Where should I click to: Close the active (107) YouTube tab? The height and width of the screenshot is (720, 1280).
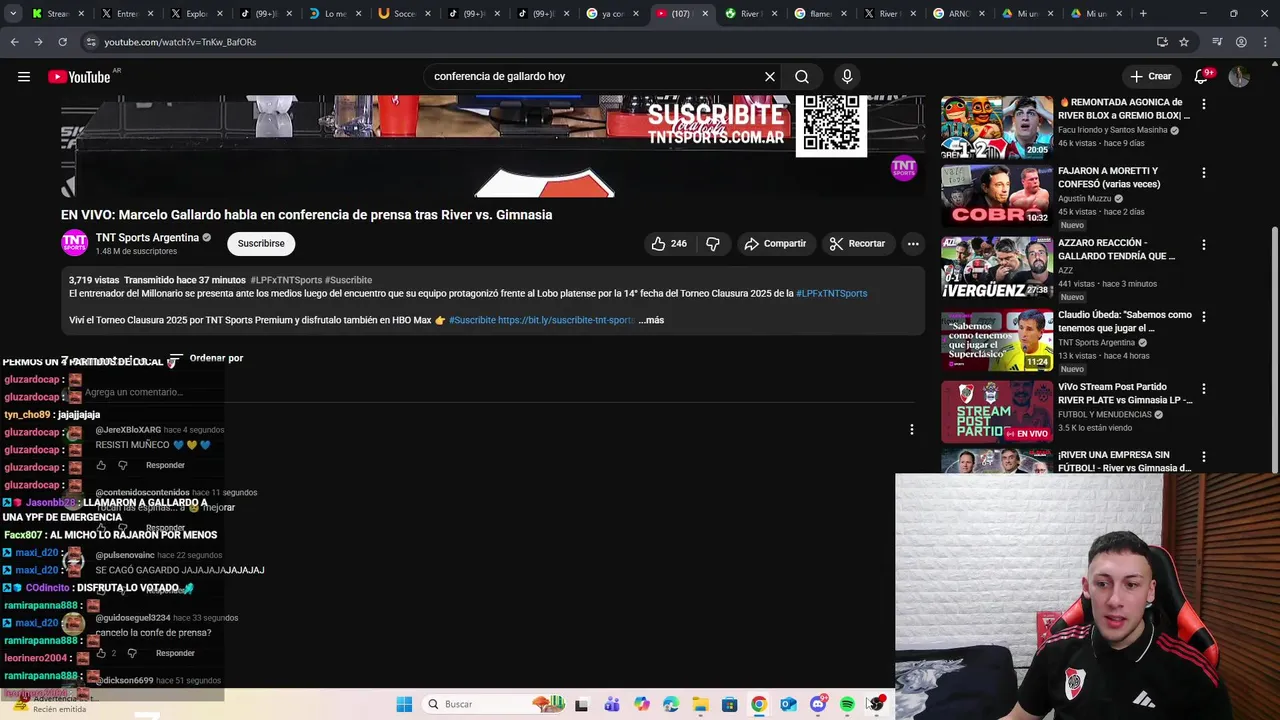tap(705, 14)
